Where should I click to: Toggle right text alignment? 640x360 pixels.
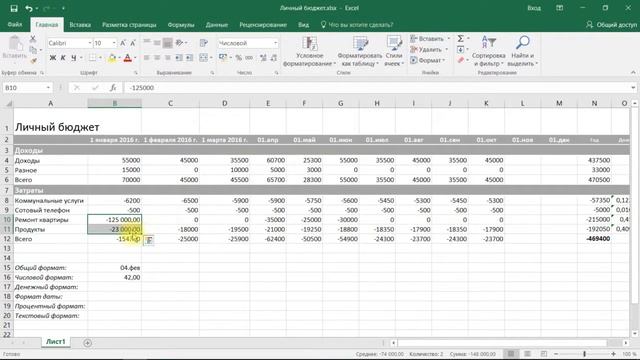167,58
